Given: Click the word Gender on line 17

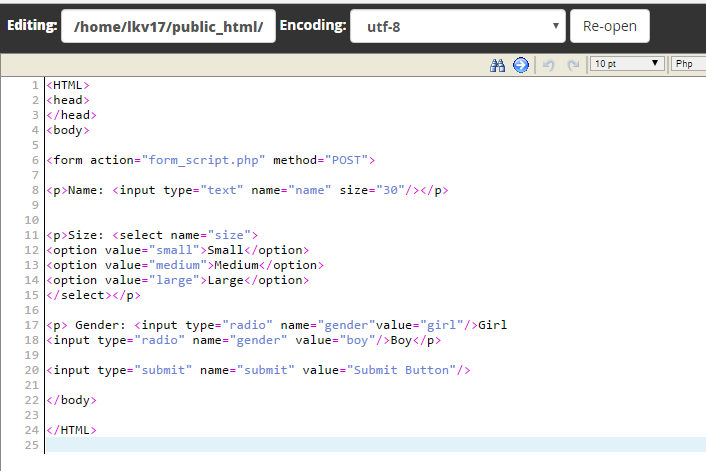Looking at the screenshot, I should coord(97,325).
